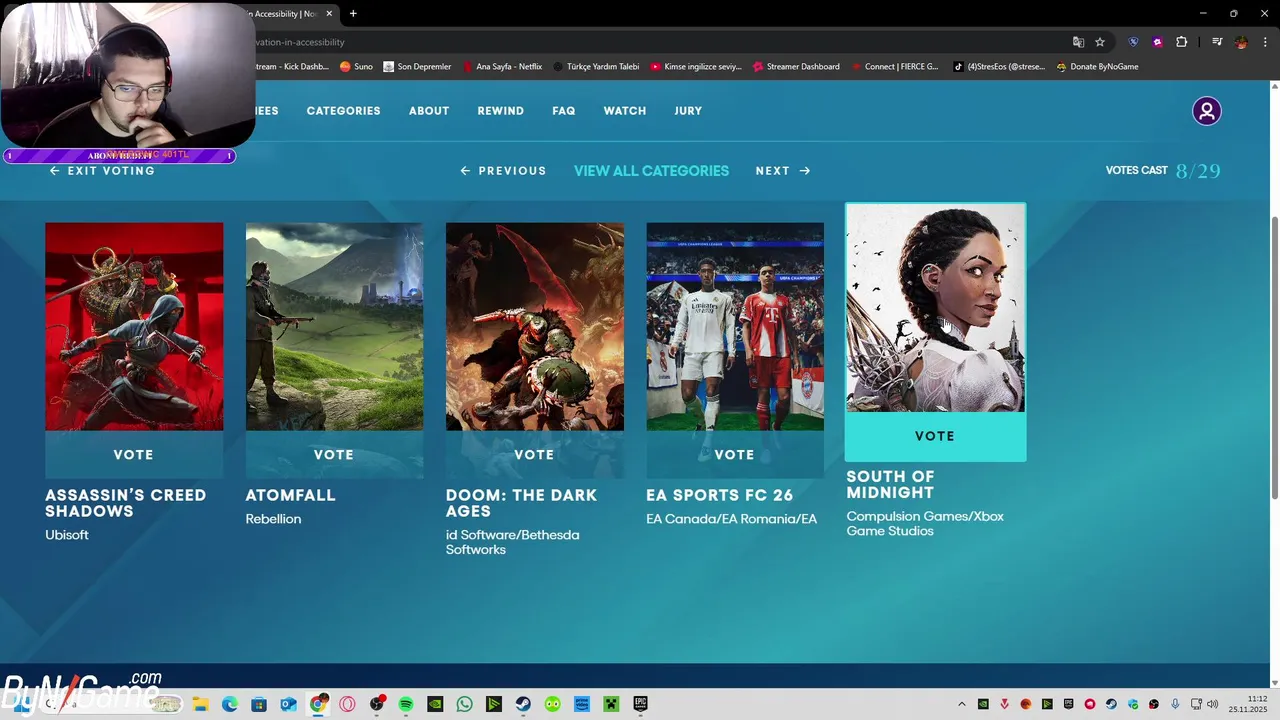Open Opera GX from the taskbar
1280x720 pixels.
[x=347, y=704]
